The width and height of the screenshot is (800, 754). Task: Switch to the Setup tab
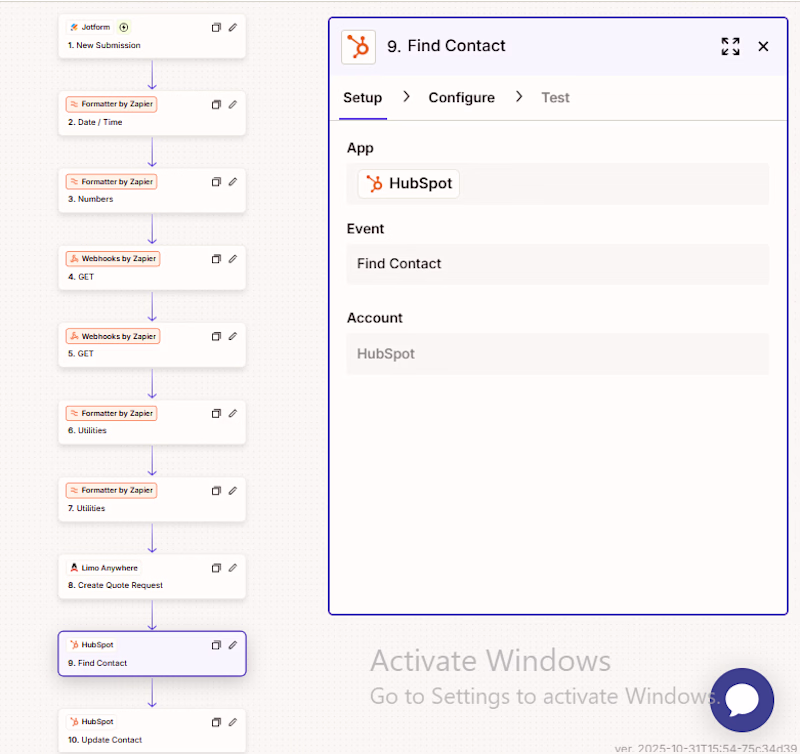click(x=362, y=97)
